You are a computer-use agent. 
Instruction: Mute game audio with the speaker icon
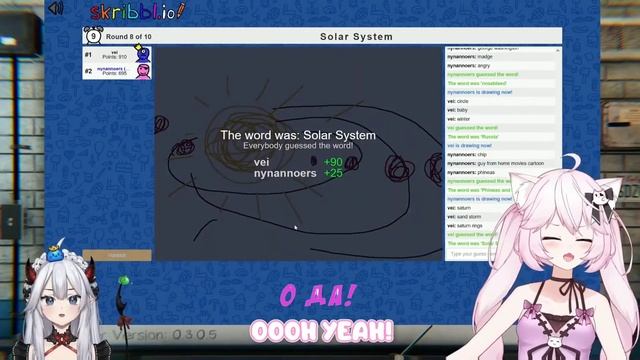coord(56,8)
